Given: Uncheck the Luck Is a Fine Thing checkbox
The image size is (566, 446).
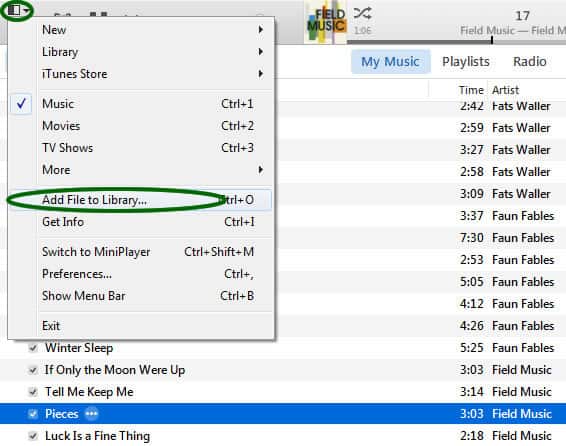Looking at the screenshot, I should pyautogui.click(x=33, y=436).
